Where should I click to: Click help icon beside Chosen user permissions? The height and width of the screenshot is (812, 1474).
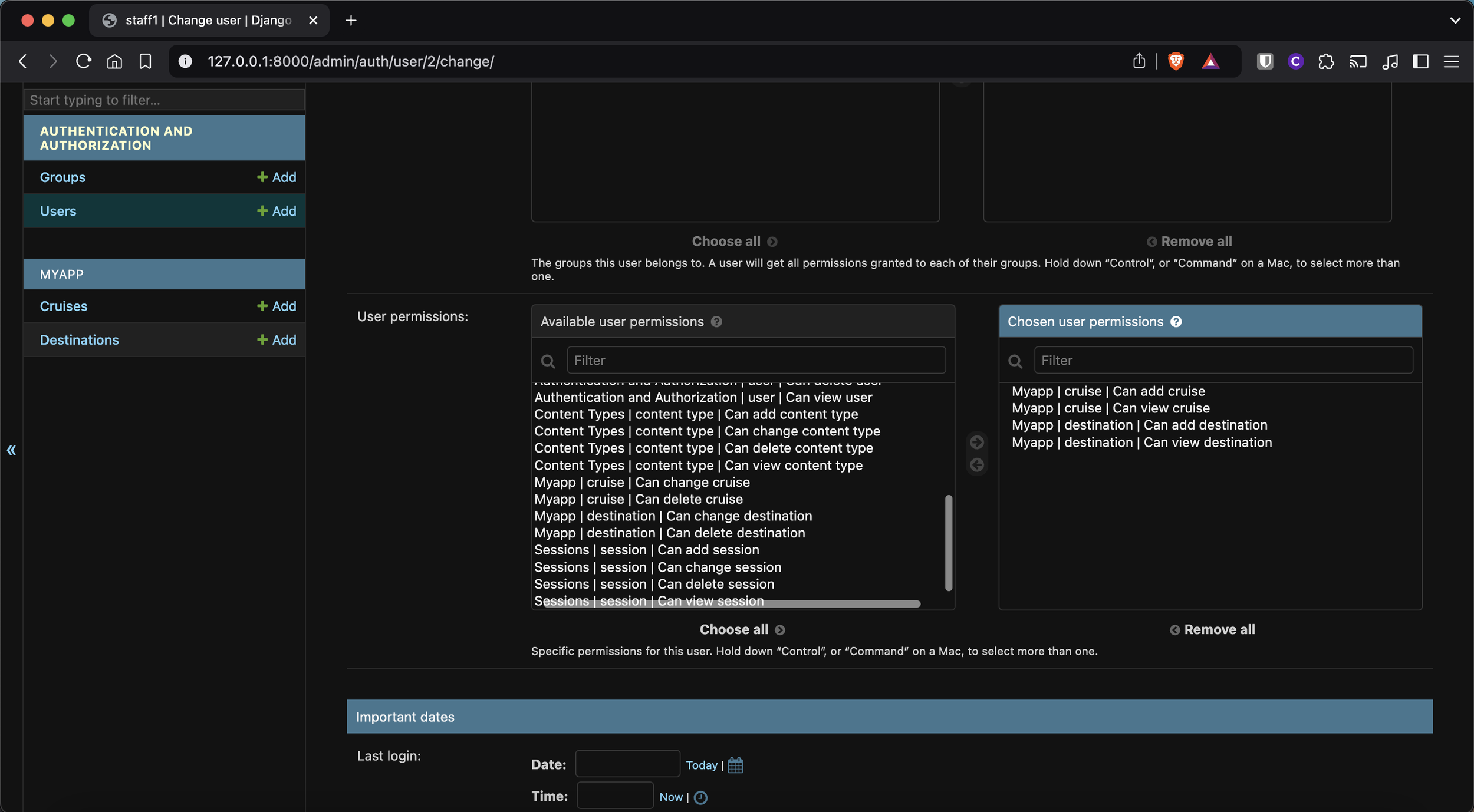point(1176,322)
